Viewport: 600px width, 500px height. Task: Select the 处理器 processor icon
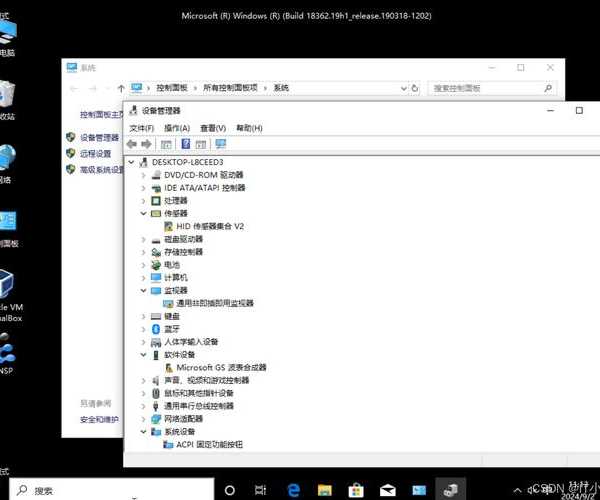pyautogui.click(x=156, y=200)
